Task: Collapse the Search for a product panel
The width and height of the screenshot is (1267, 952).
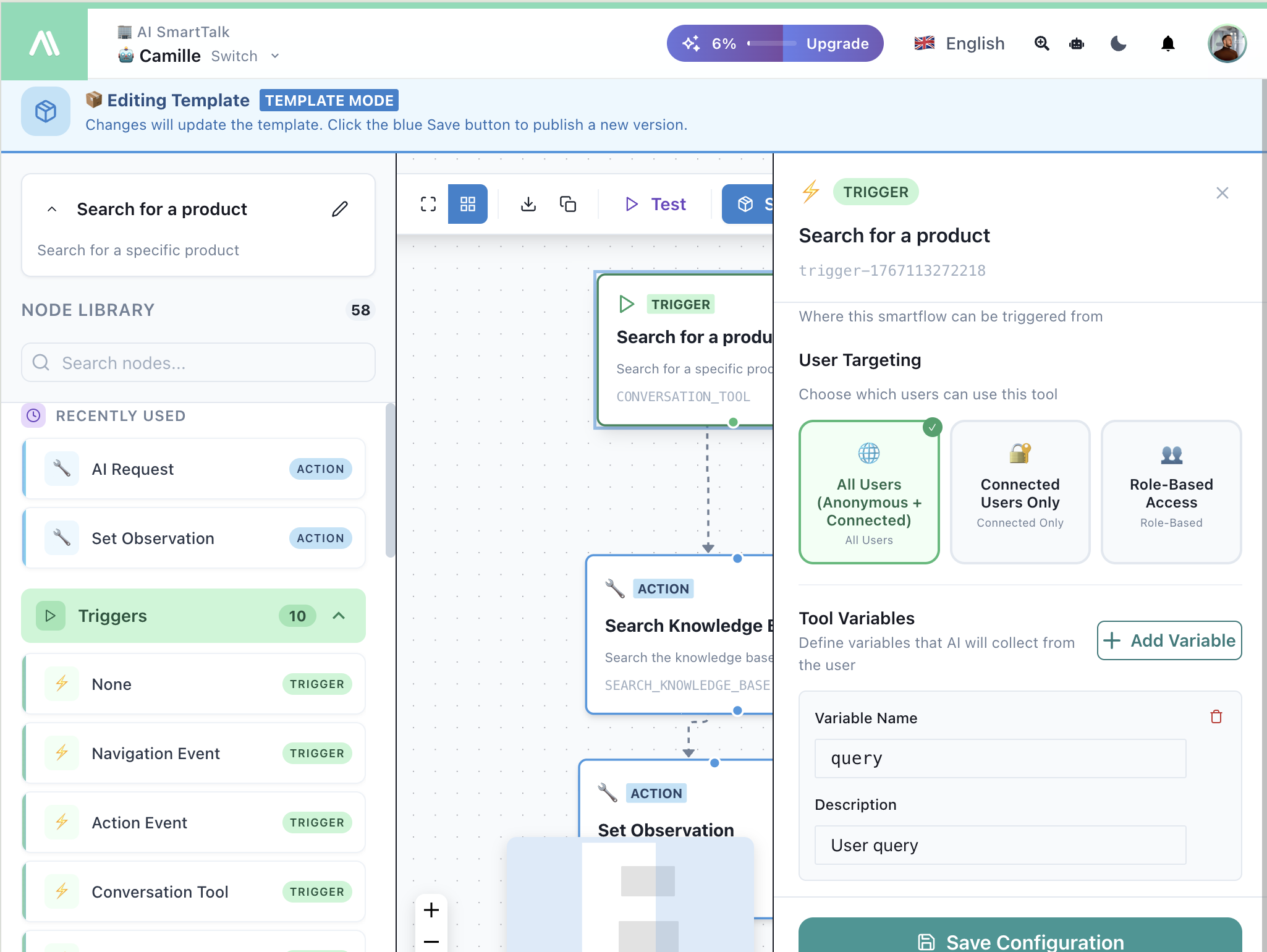Action: coord(52,209)
